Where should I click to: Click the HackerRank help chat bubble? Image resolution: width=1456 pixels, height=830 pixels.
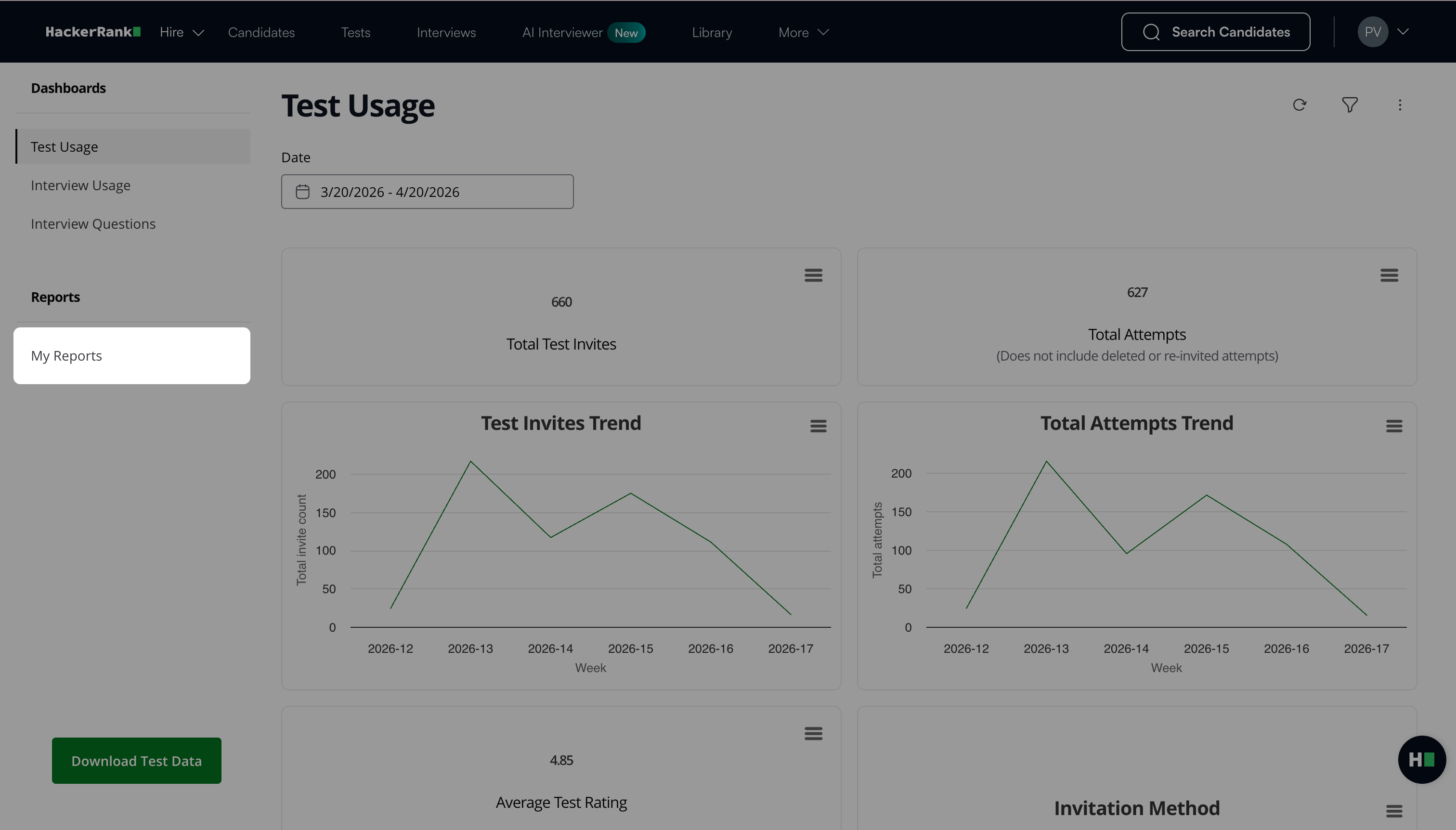pyautogui.click(x=1421, y=759)
